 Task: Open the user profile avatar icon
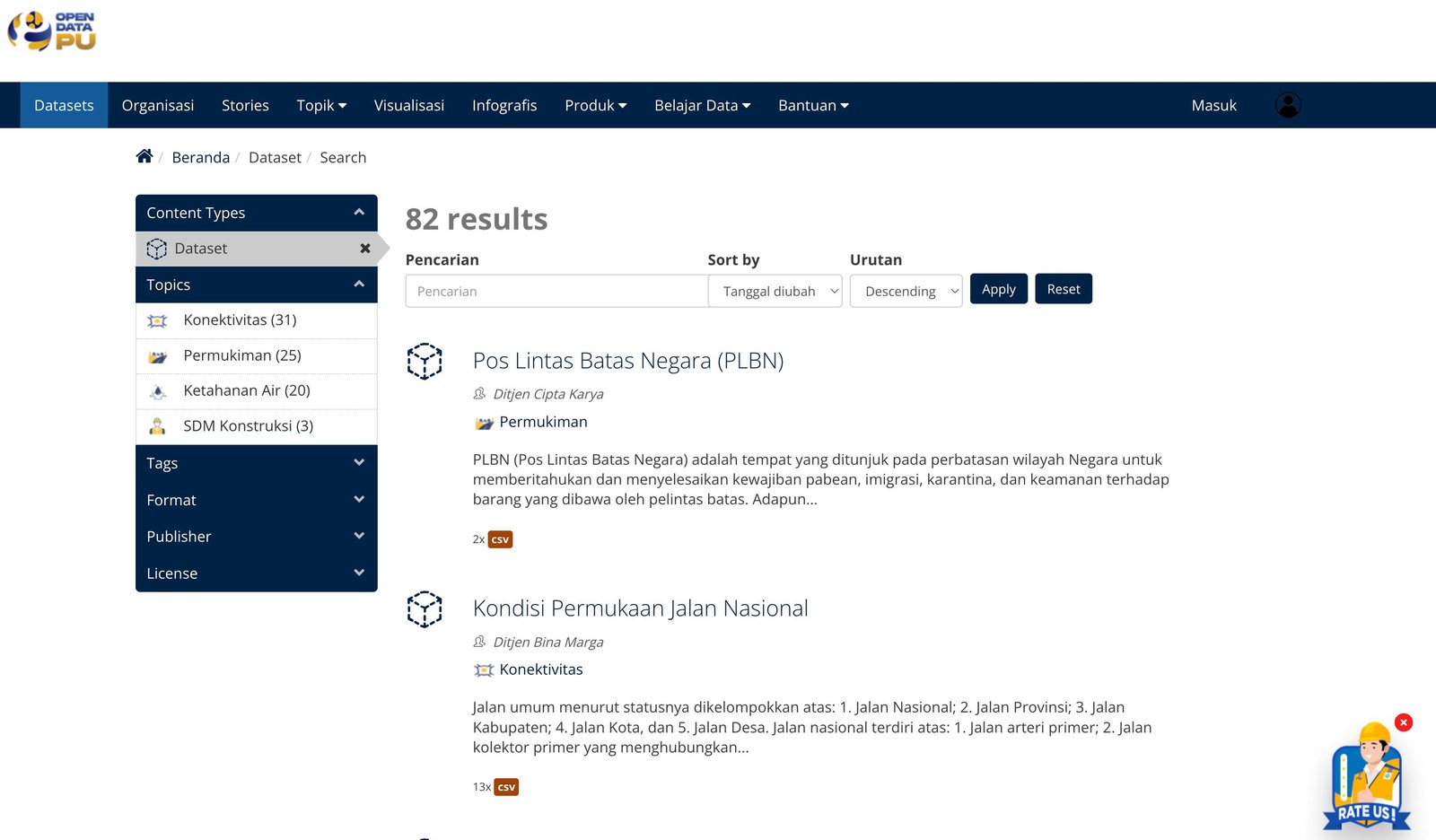(1288, 105)
